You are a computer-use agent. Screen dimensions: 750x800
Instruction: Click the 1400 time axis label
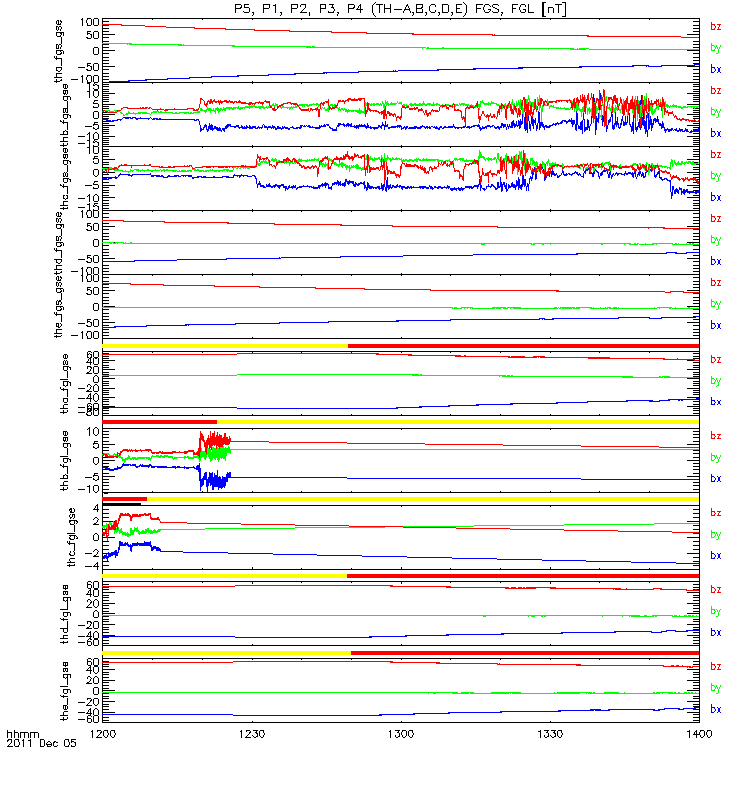[699, 734]
